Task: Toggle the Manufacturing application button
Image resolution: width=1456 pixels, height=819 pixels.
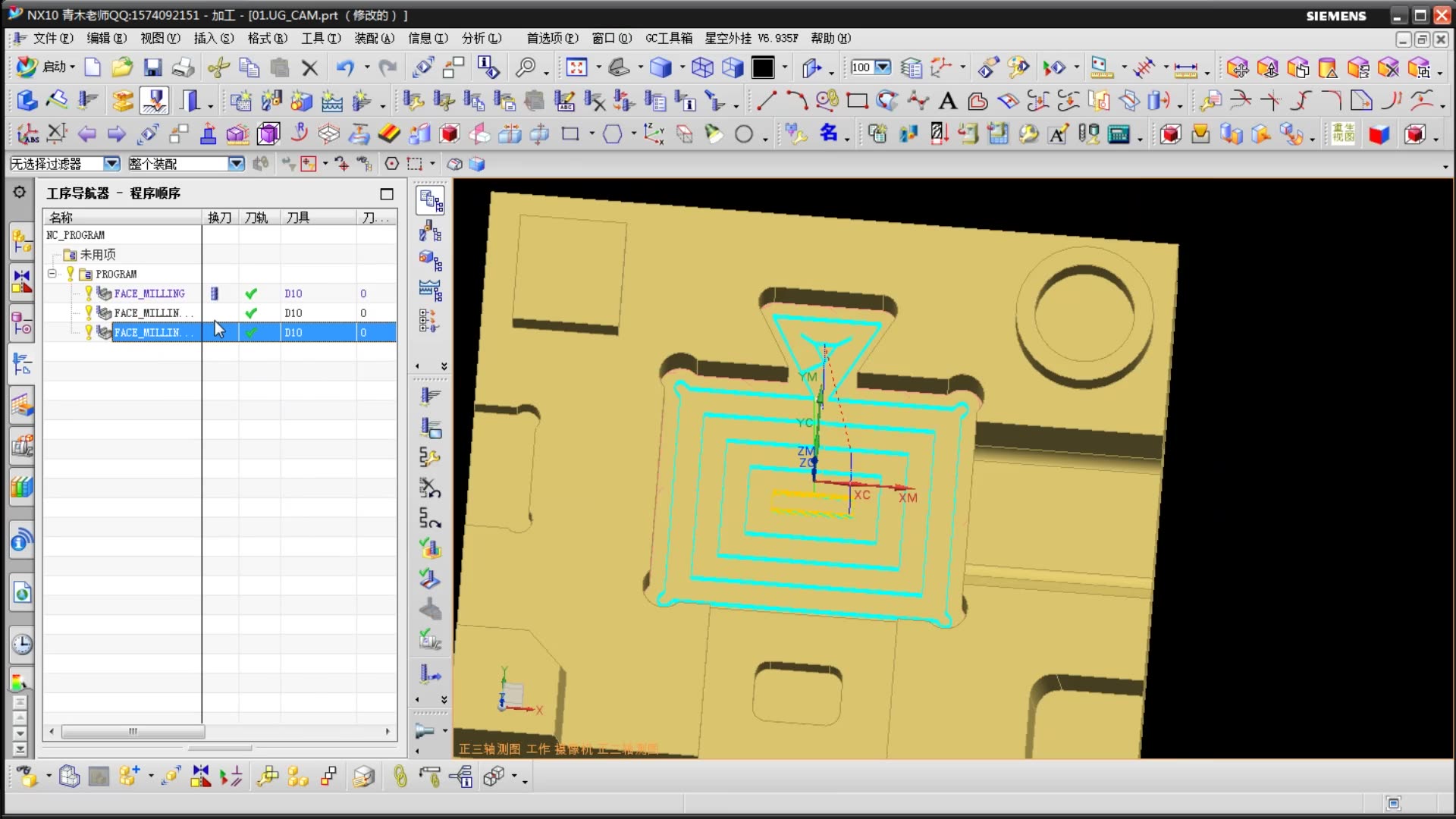Action: click(x=155, y=101)
